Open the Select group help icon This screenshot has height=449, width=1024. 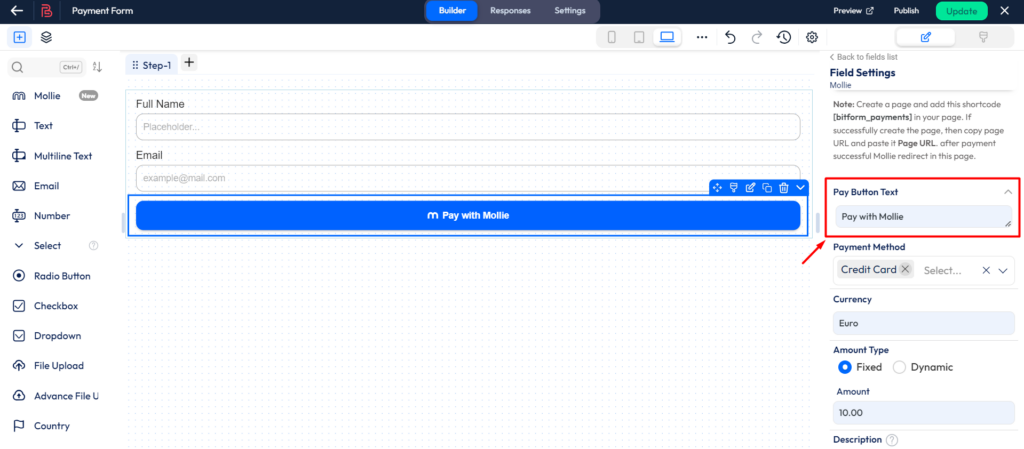point(93,246)
